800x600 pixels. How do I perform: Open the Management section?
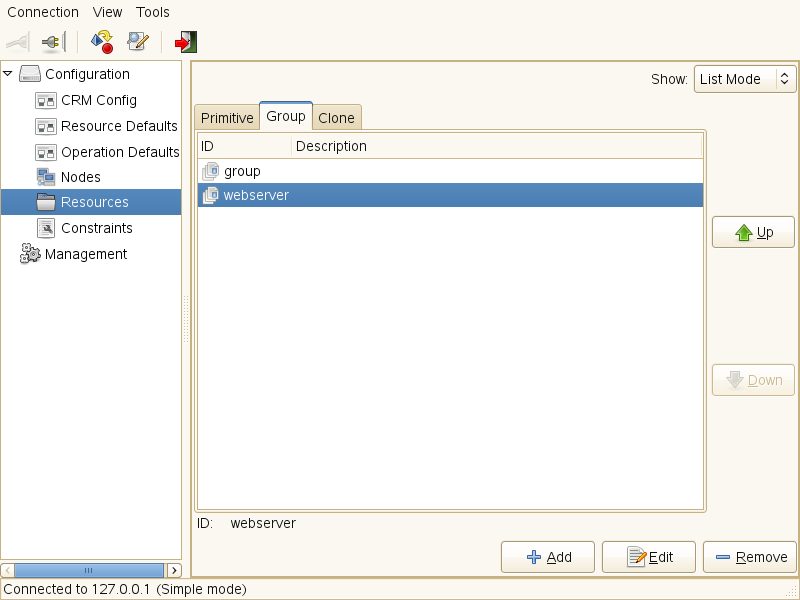click(x=86, y=254)
